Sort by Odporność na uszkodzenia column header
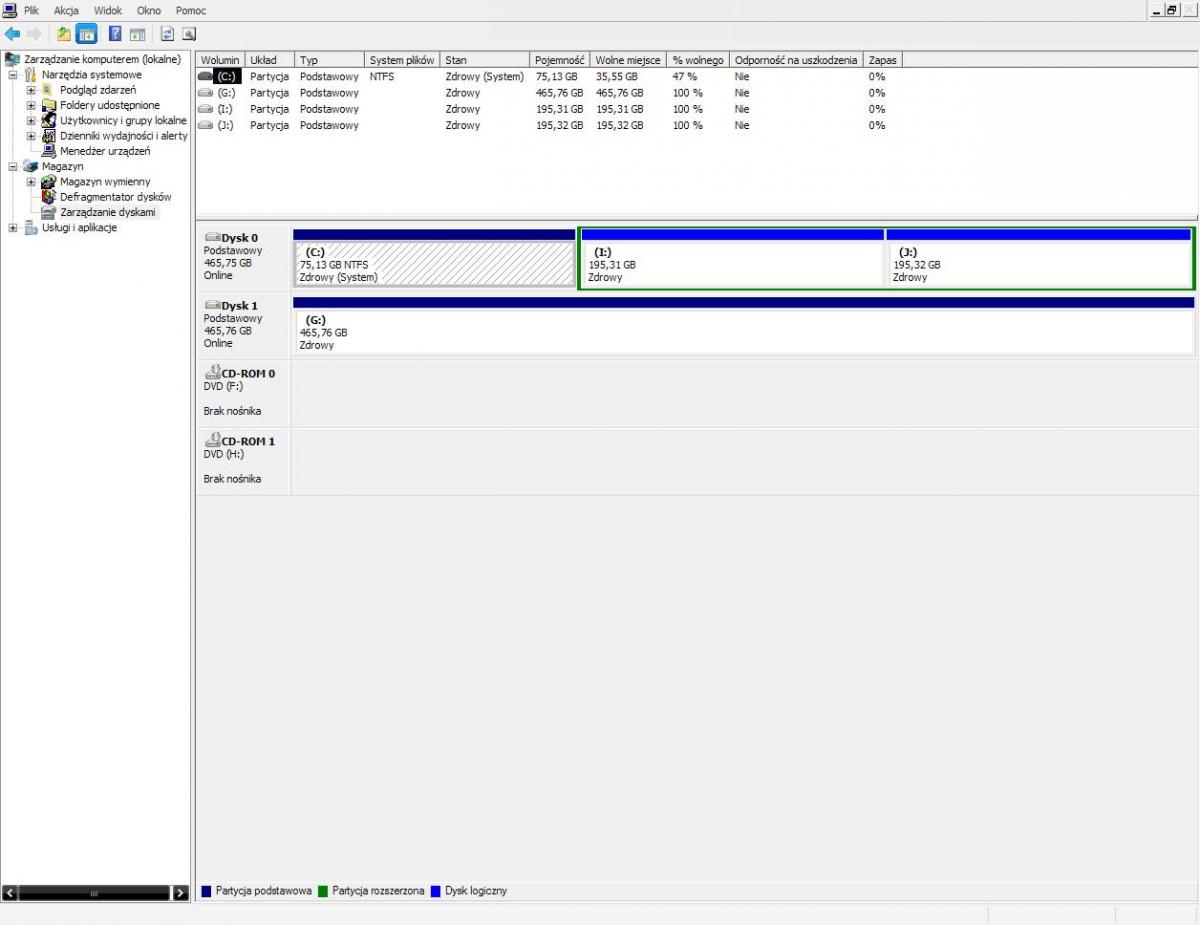The height and width of the screenshot is (925, 1200). click(796, 60)
